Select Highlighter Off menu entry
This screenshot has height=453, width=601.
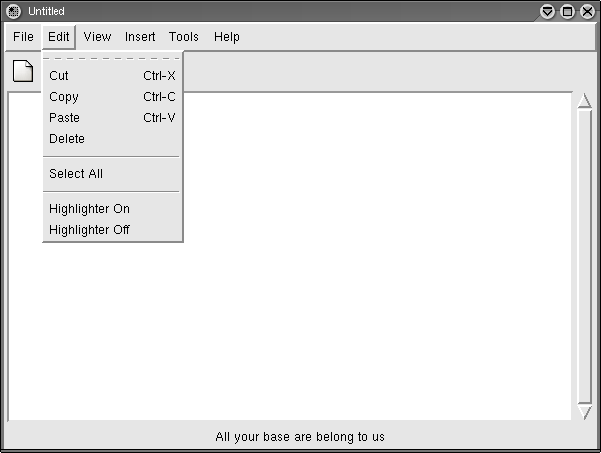point(111,230)
